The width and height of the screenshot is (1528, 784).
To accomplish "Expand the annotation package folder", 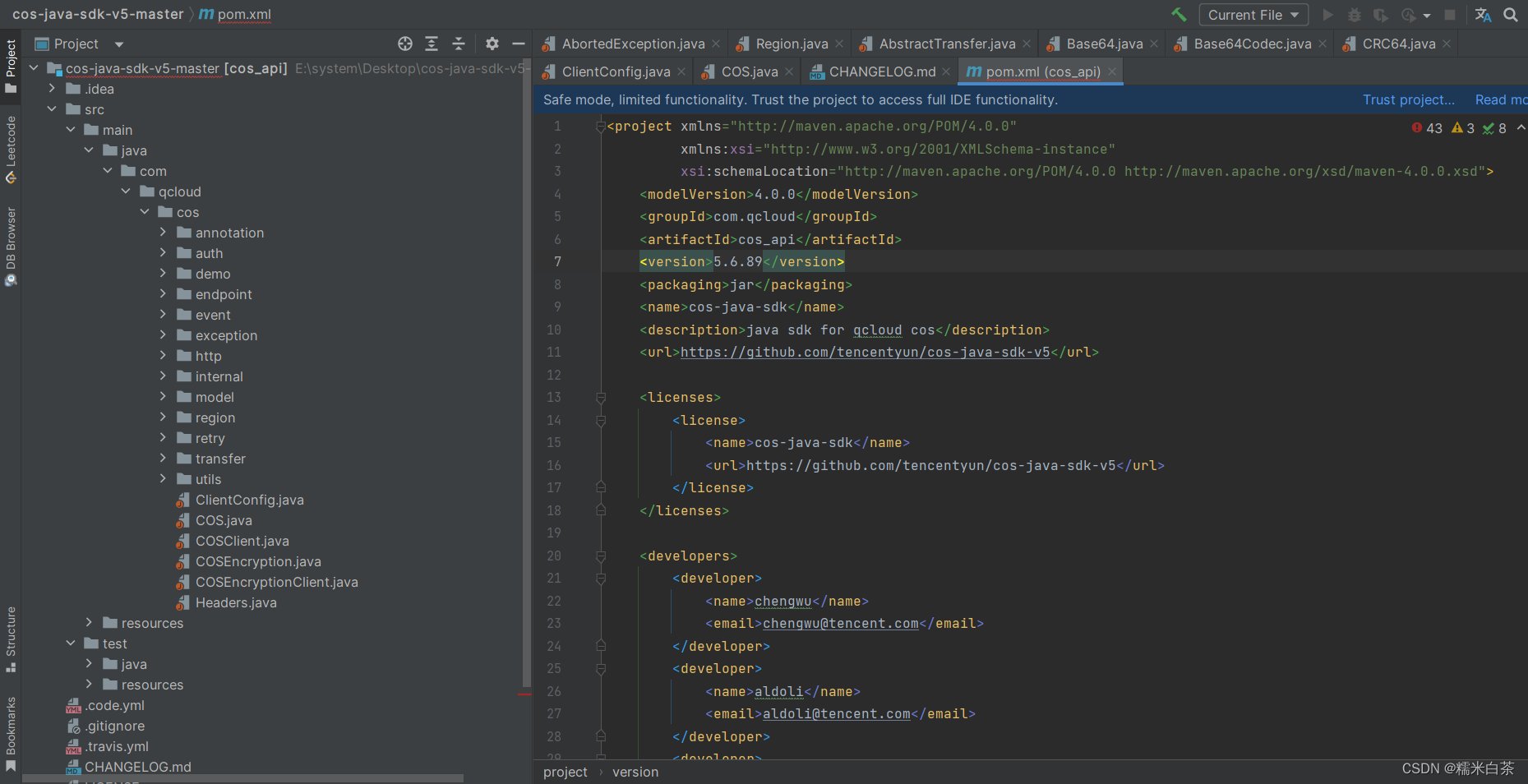I will 163,233.
